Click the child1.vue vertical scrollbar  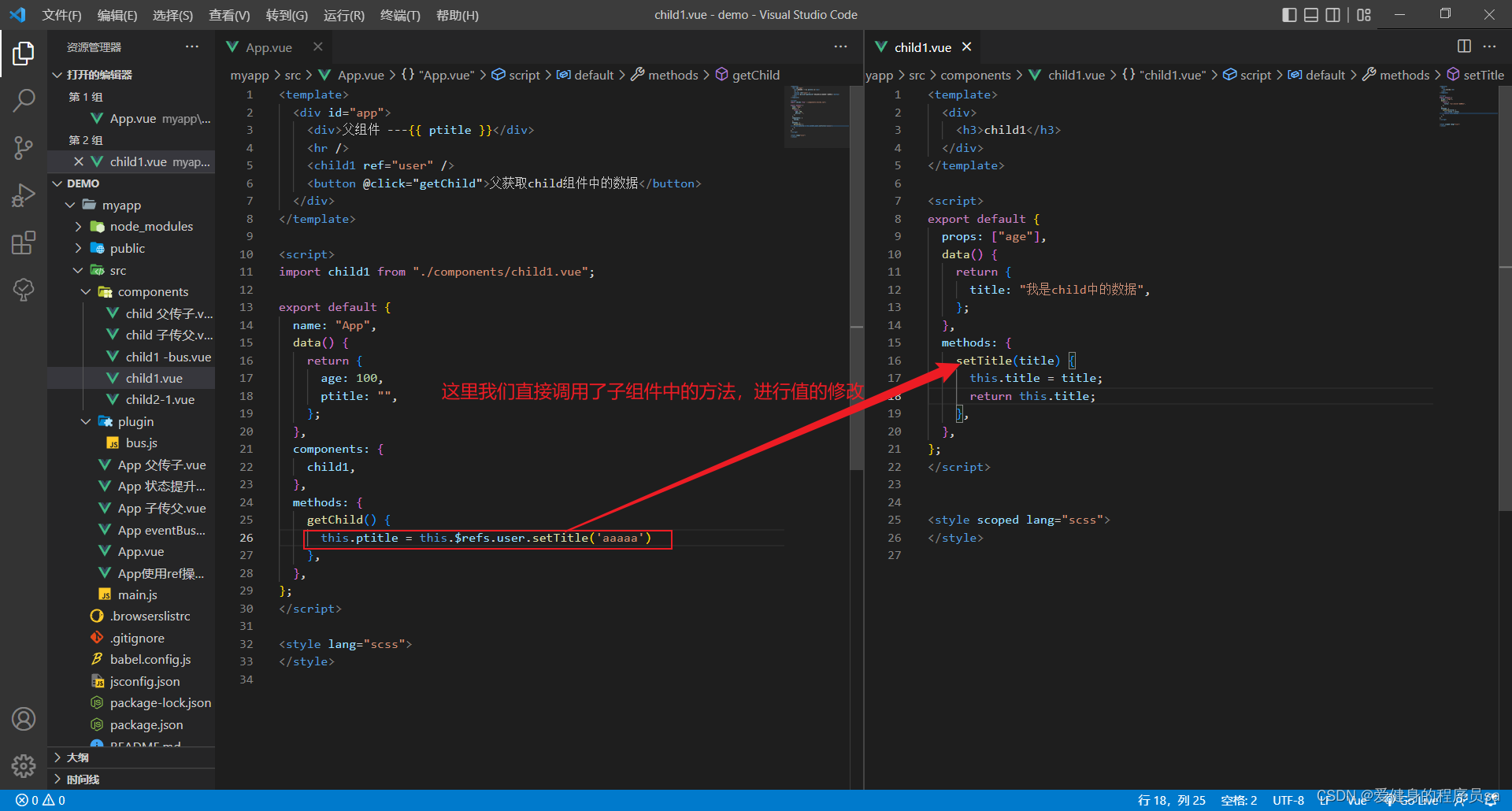point(1505,298)
